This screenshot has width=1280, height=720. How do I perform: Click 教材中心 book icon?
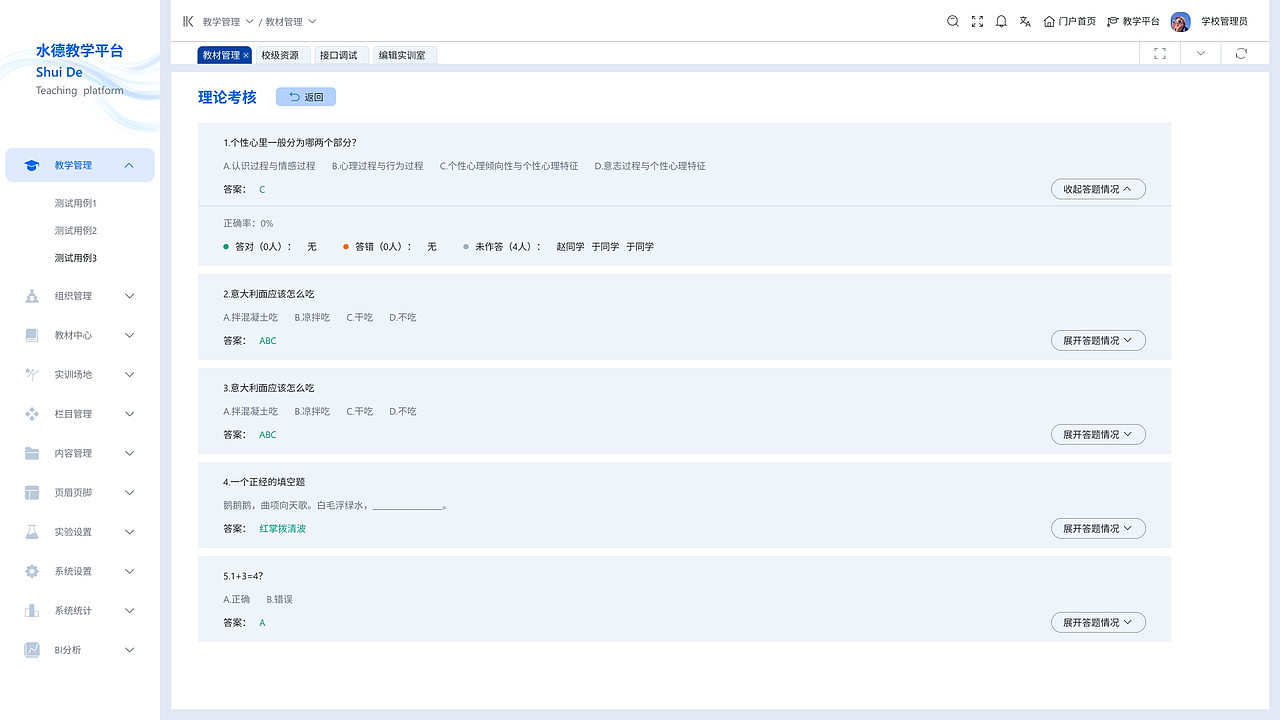32,335
